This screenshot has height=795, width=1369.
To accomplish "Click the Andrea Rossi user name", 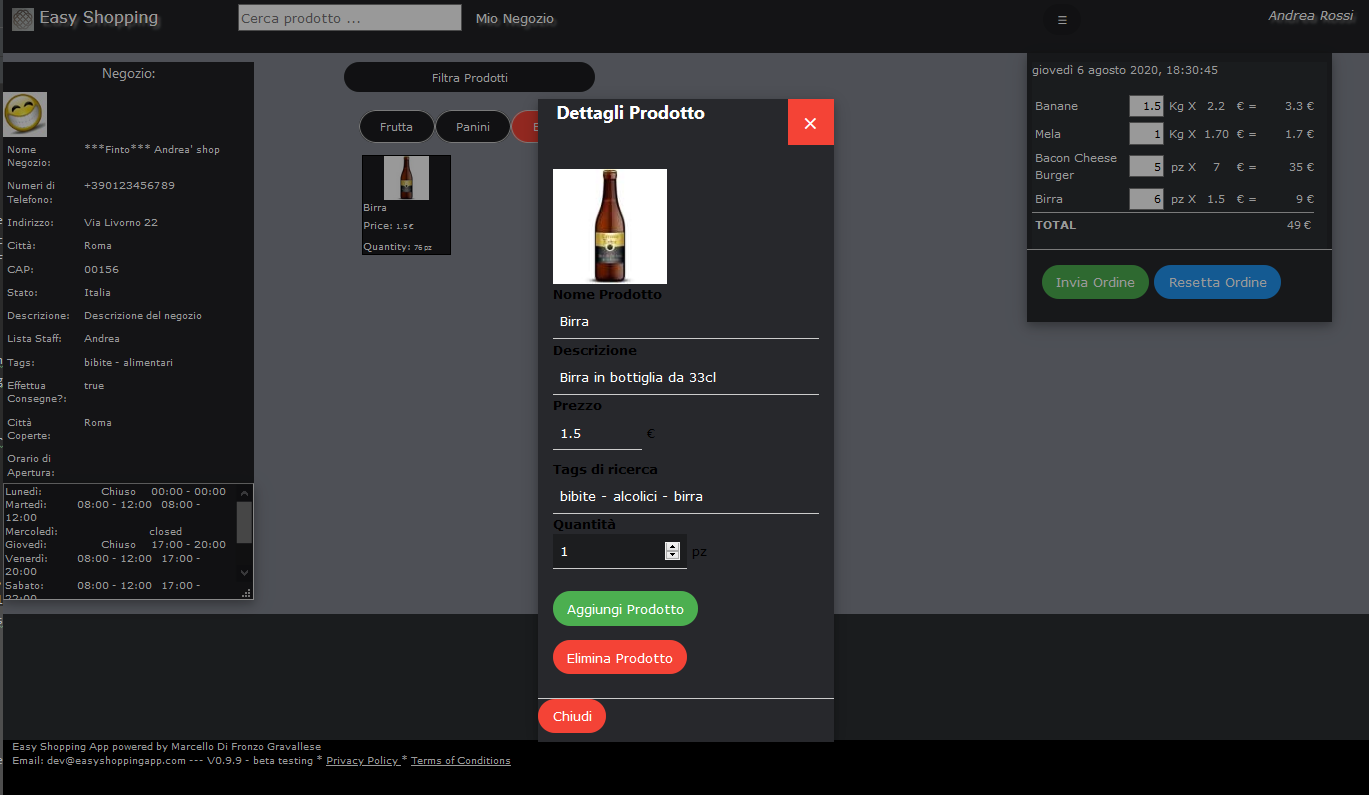I will tap(1311, 16).
